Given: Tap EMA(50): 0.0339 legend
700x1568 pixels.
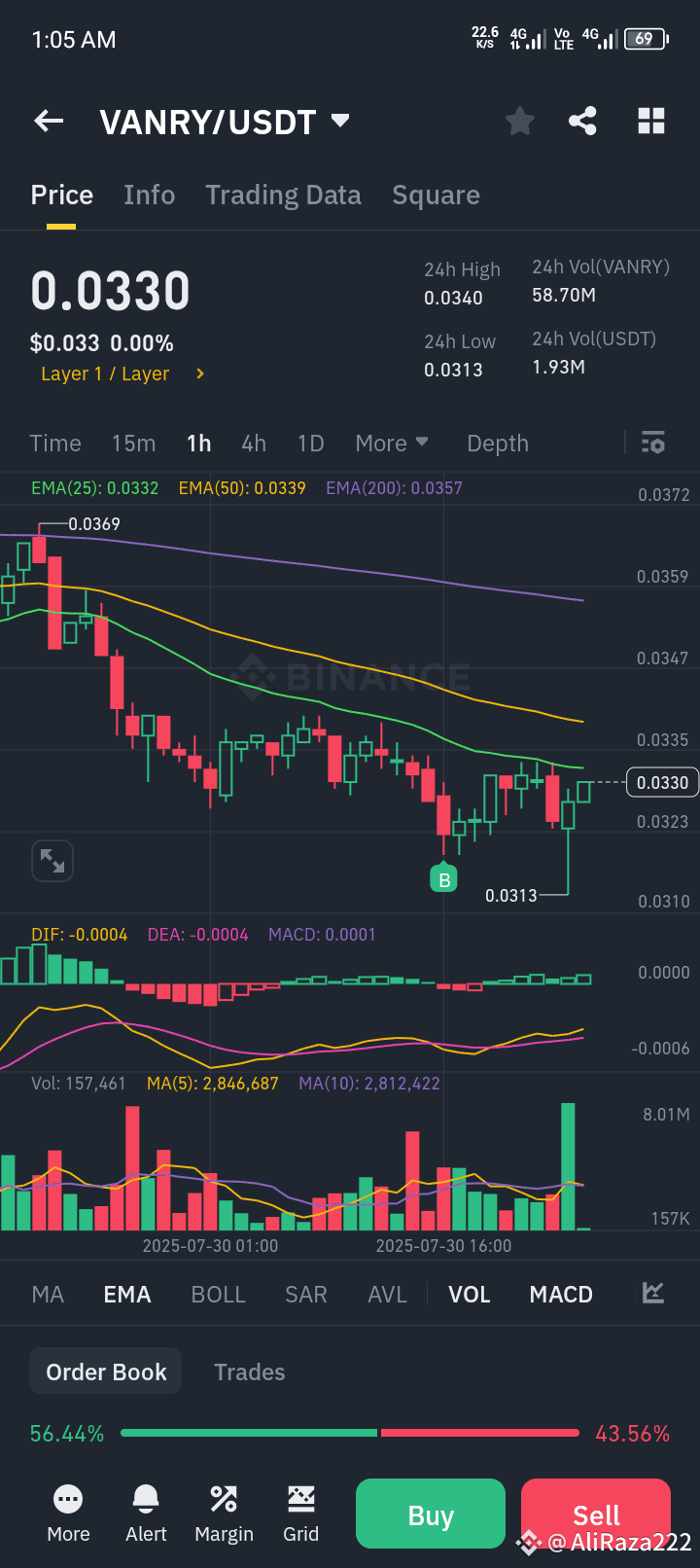Looking at the screenshot, I should point(242,487).
